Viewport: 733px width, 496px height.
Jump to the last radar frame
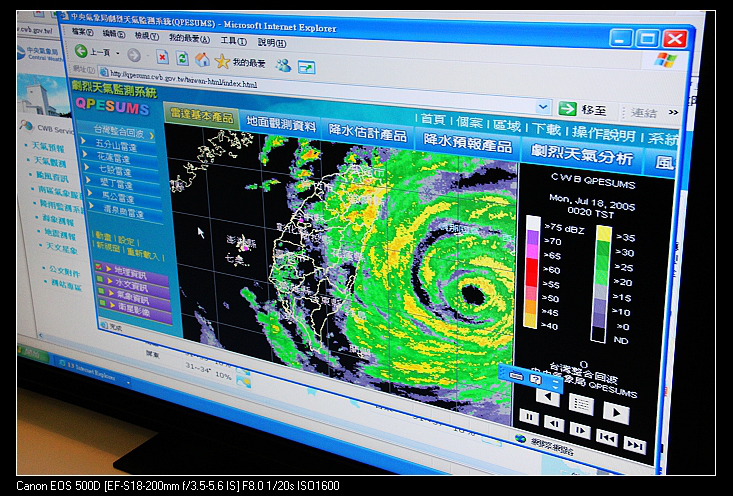[x=635, y=446]
